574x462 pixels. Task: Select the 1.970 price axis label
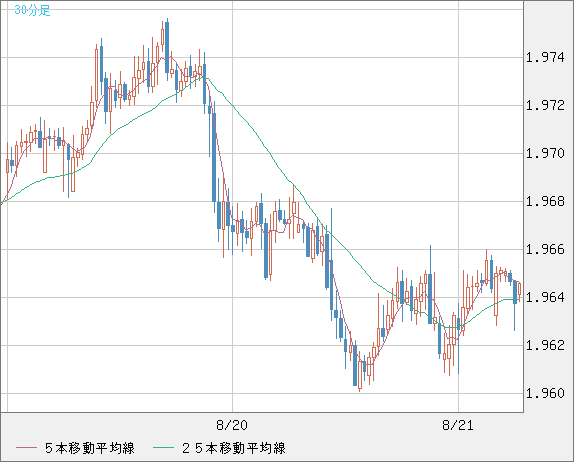point(545,153)
